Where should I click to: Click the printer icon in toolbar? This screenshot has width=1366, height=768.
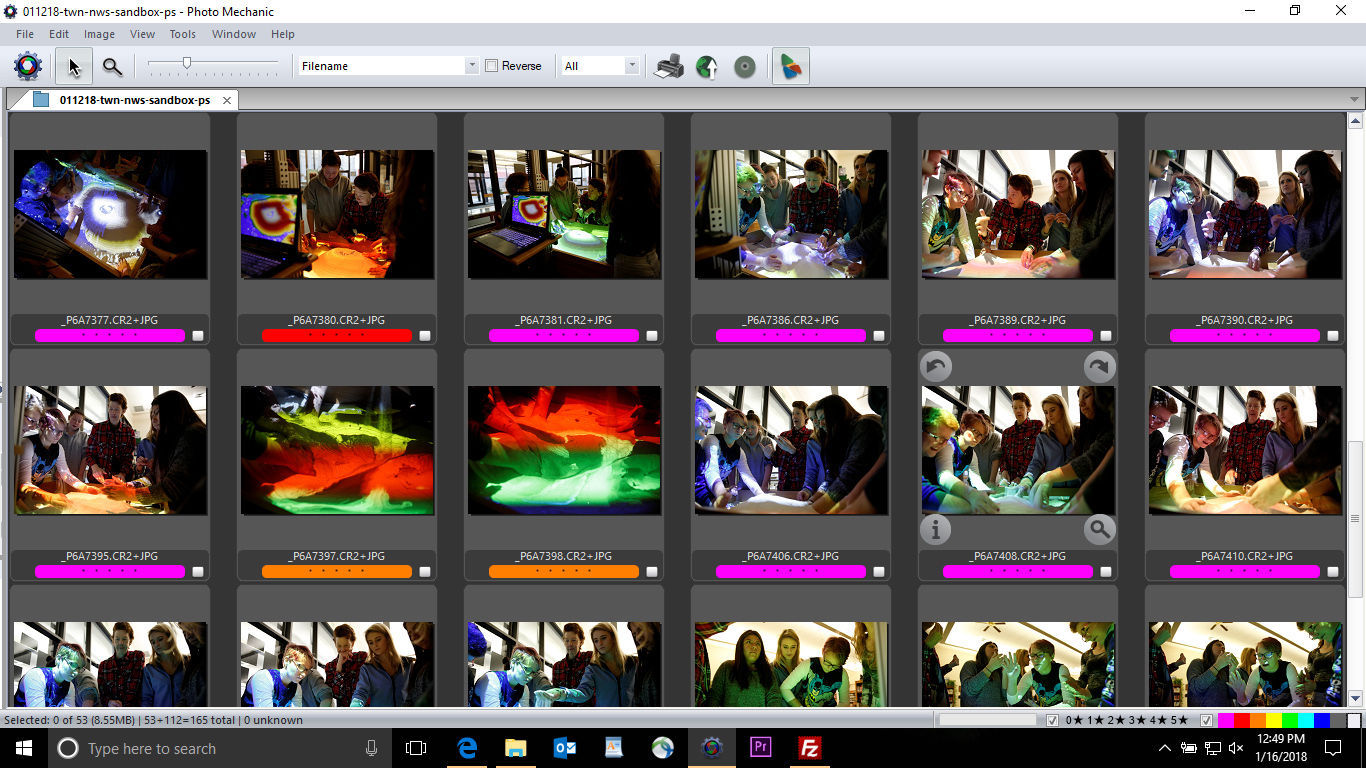(669, 66)
